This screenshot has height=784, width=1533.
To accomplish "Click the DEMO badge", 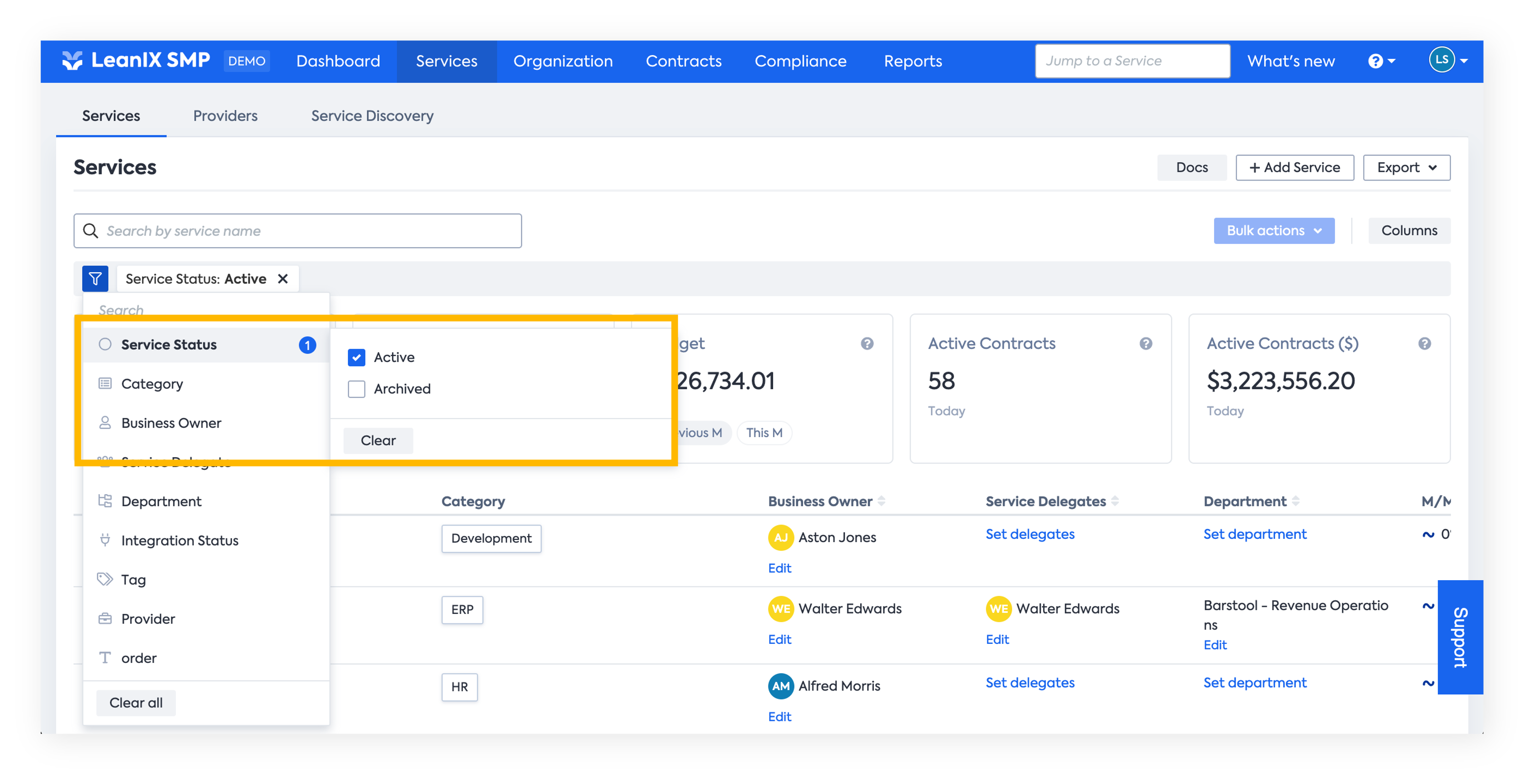I will pos(246,61).
